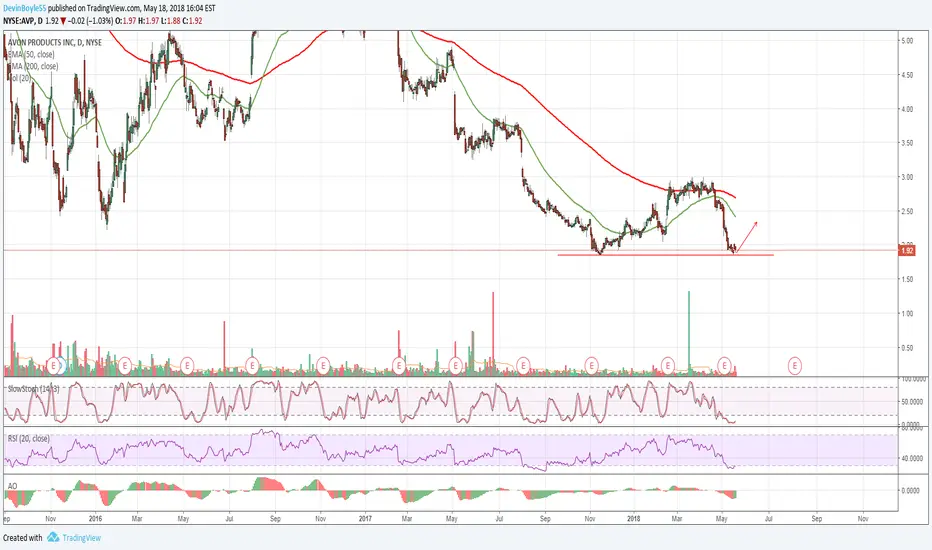Click the 40.0000 RSI scale label
932x550 pixels.
[x=911, y=458]
